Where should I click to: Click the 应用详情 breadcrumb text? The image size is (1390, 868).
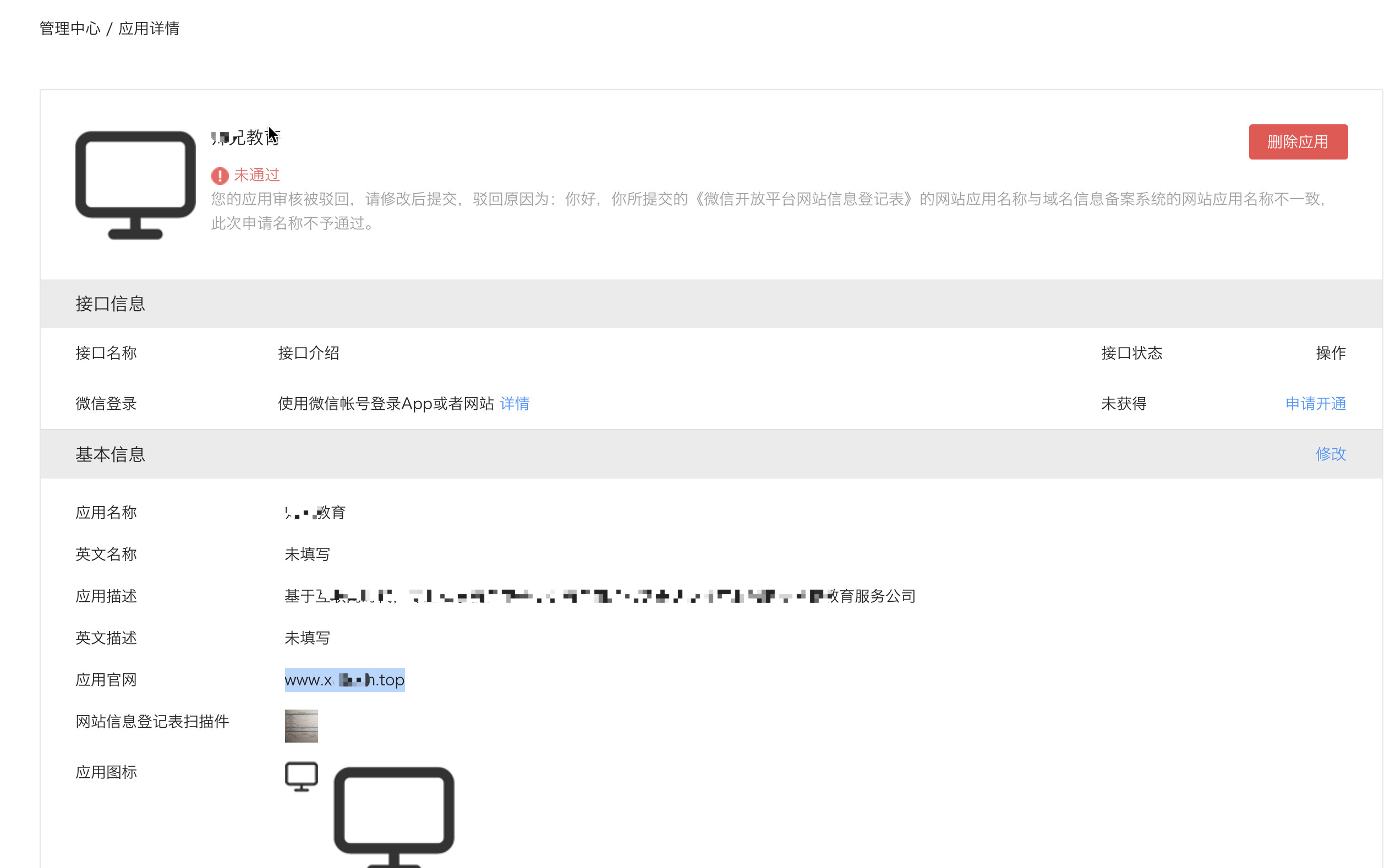coord(149,29)
